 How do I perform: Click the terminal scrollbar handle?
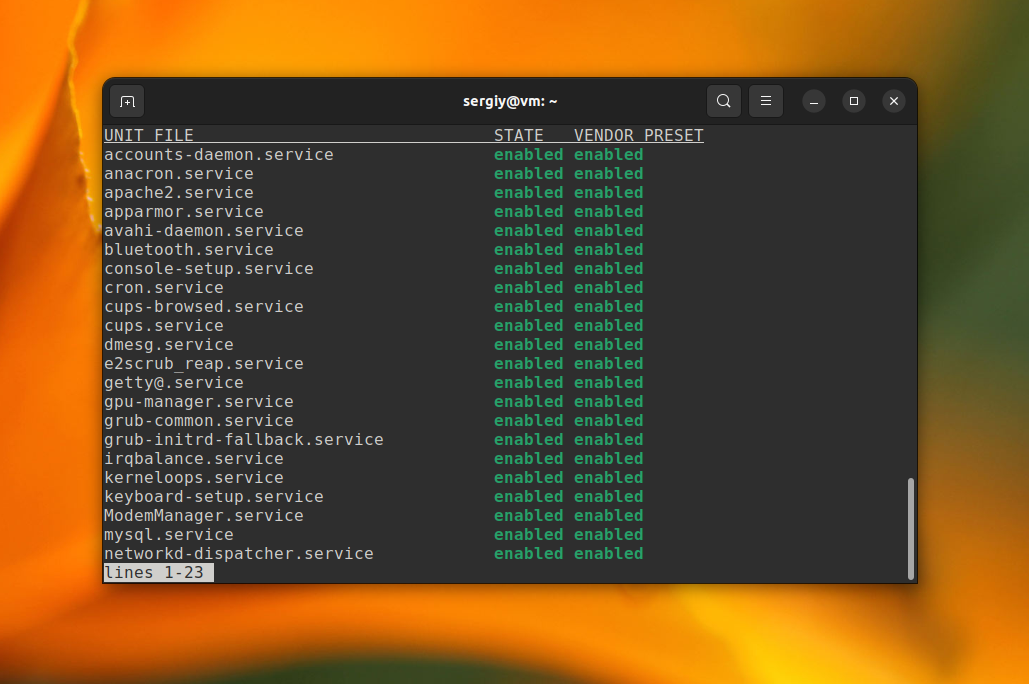[910, 528]
